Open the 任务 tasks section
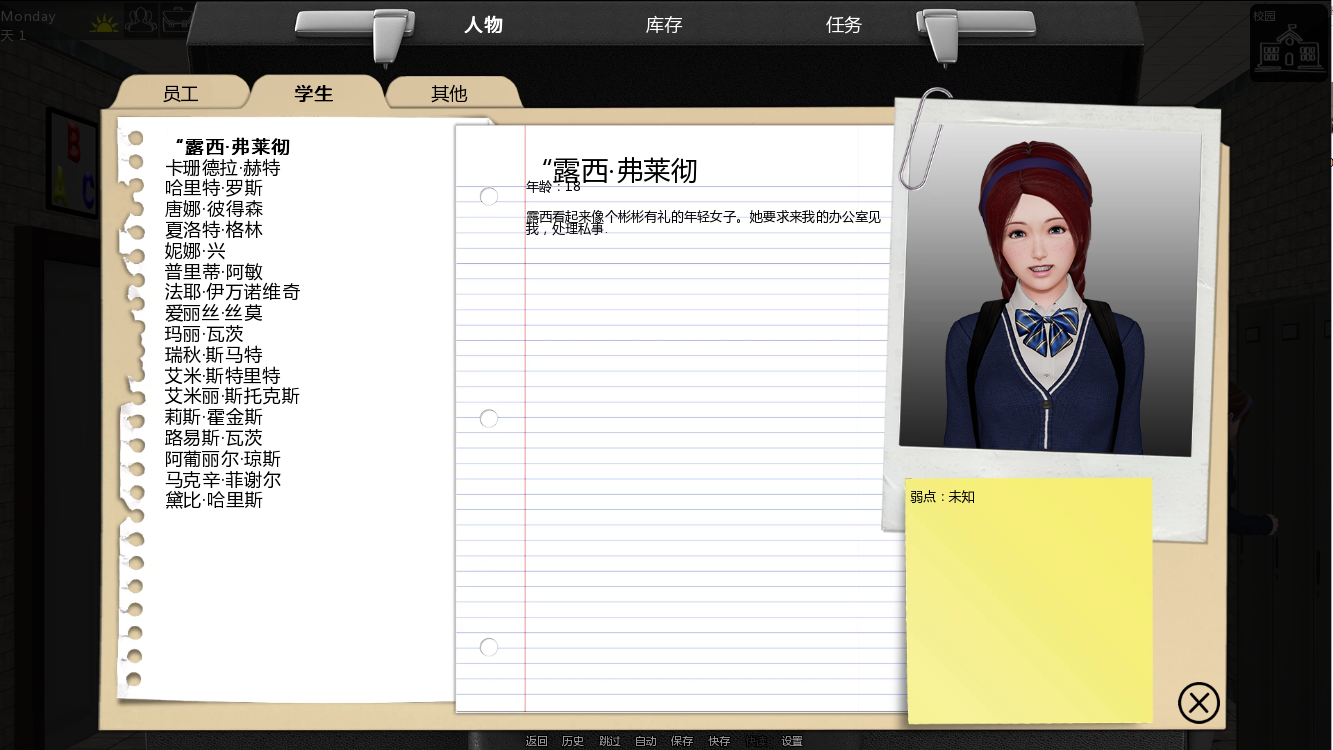 point(843,25)
